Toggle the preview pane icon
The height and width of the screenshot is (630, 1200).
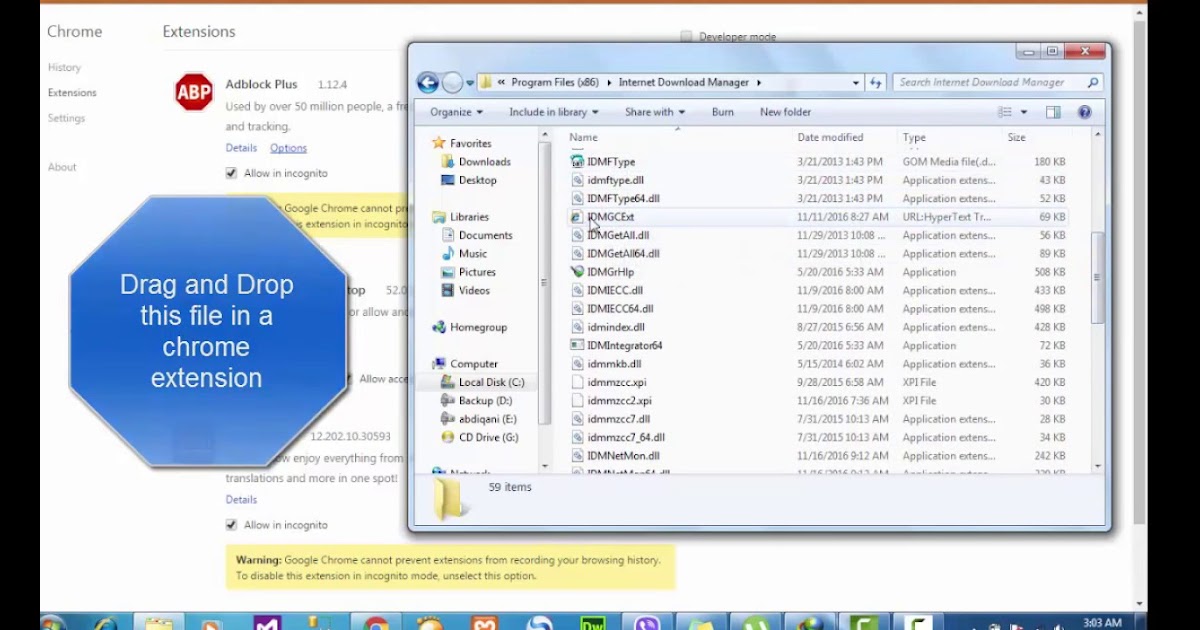tap(1053, 112)
